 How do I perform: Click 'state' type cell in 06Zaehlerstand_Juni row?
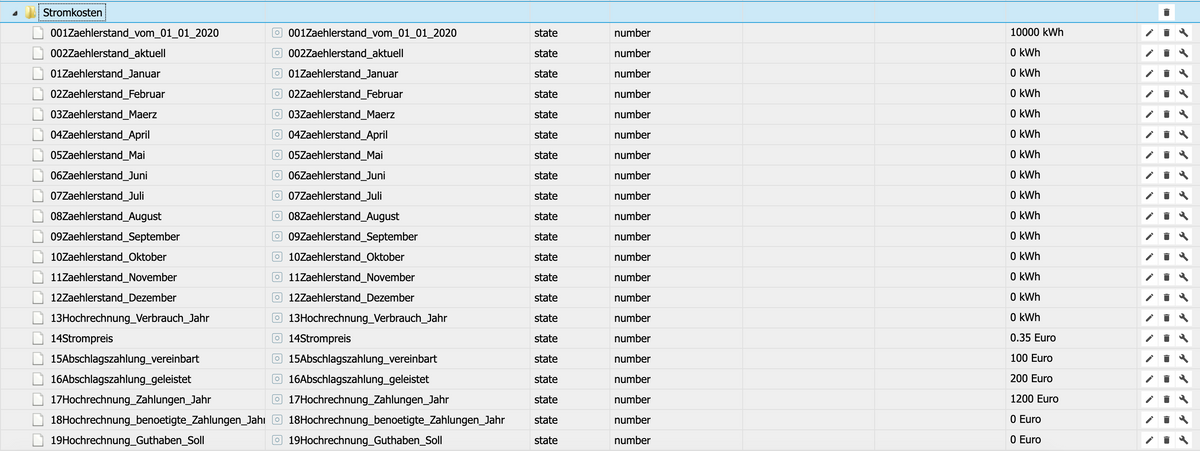tap(568, 175)
